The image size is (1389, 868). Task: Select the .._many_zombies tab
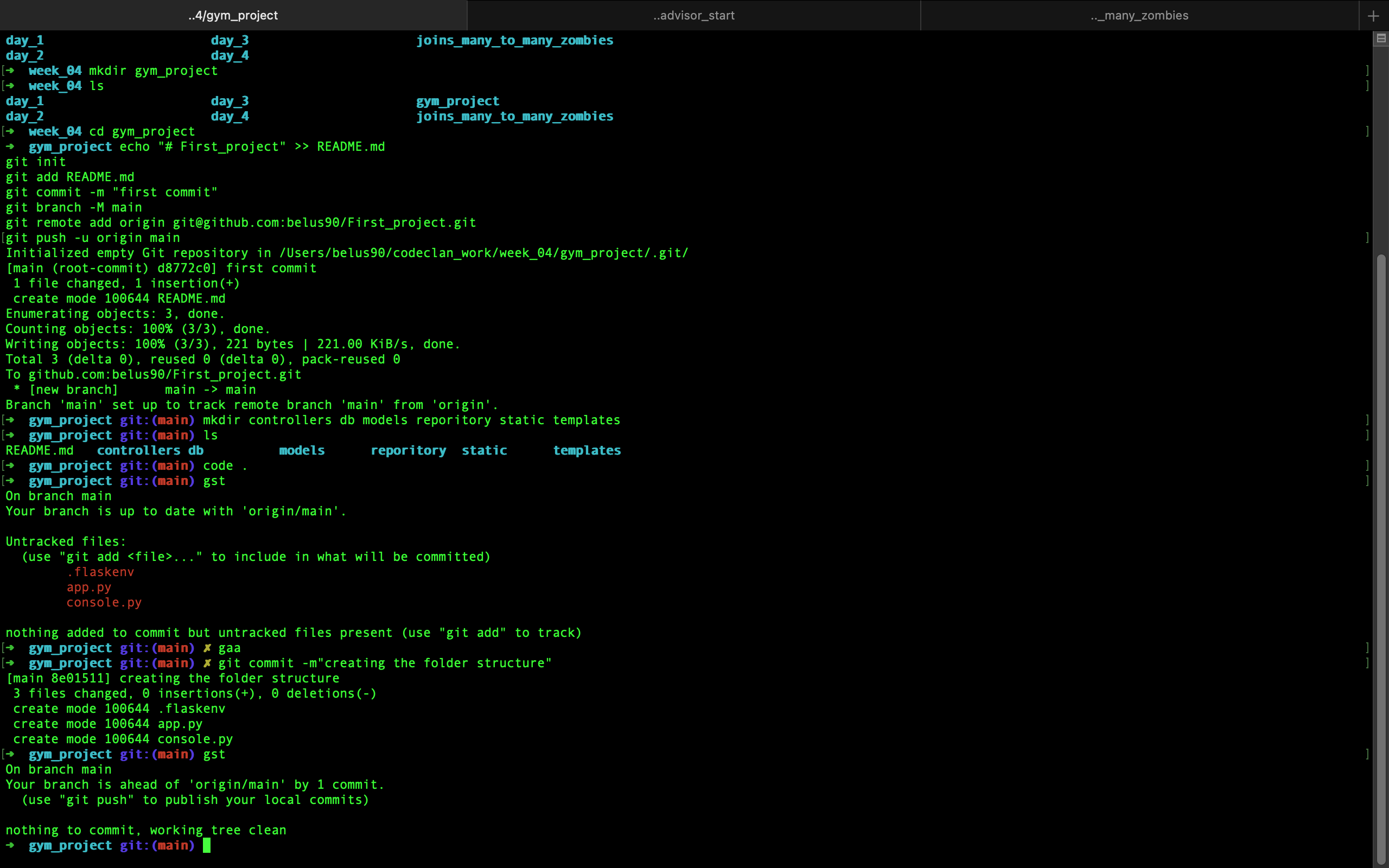[x=1140, y=16]
